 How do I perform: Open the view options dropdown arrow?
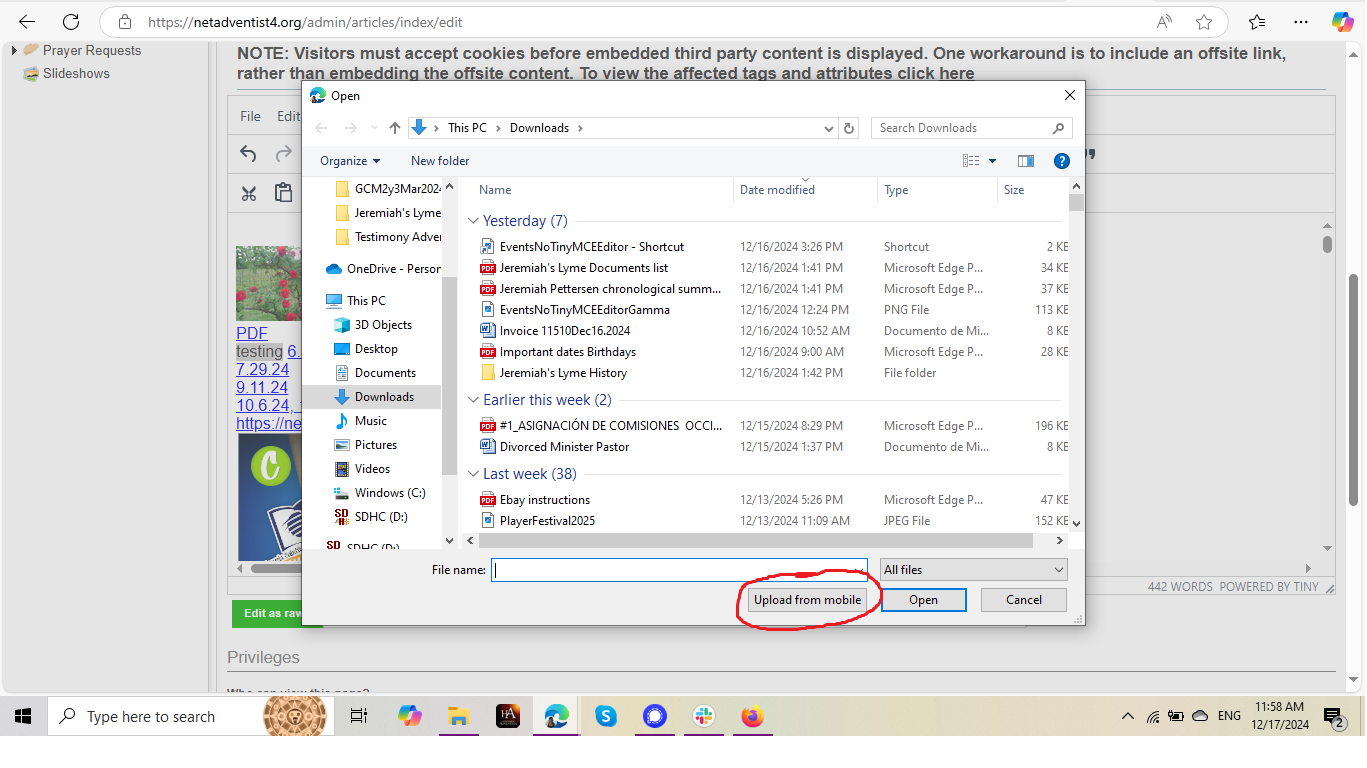pos(992,161)
